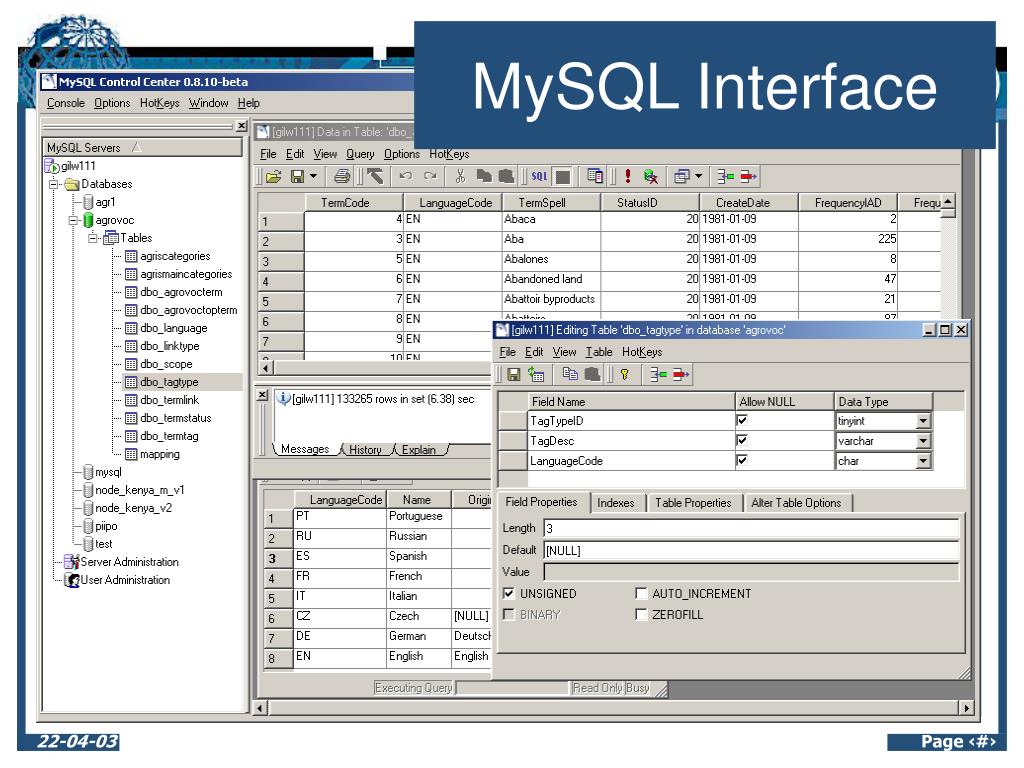This screenshot has width=1024, height=768.
Task: Select the mapping table in the tree
Action: point(160,454)
